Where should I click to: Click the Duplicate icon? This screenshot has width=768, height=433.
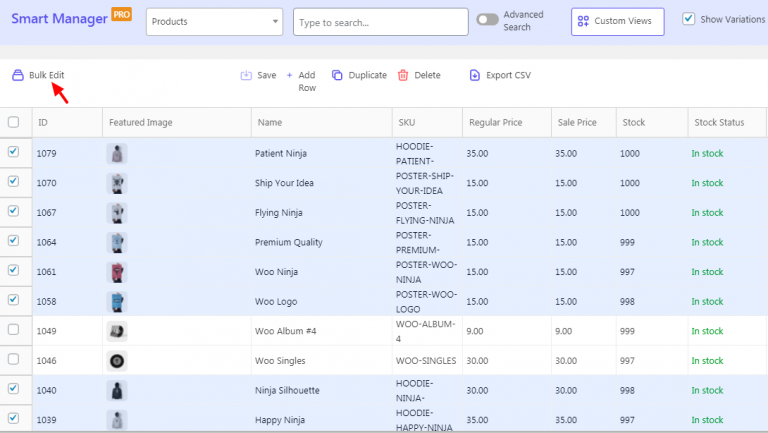[x=337, y=75]
